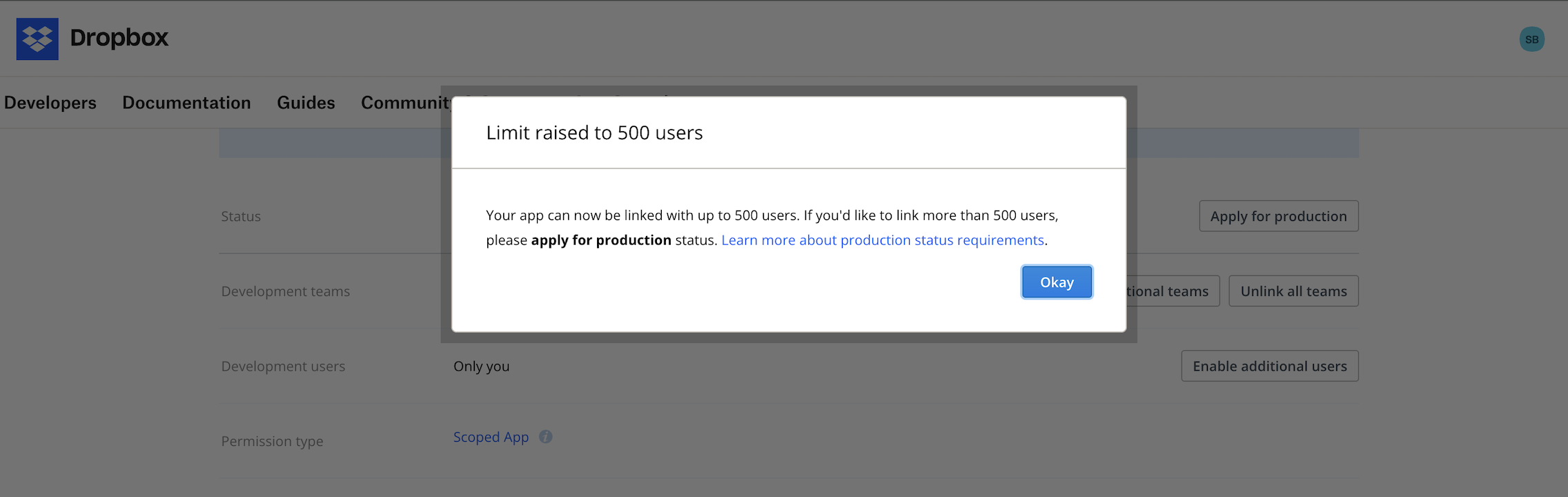This screenshot has width=1568, height=497.
Task: Open the Scoped App link
Action: click(491, 437)
